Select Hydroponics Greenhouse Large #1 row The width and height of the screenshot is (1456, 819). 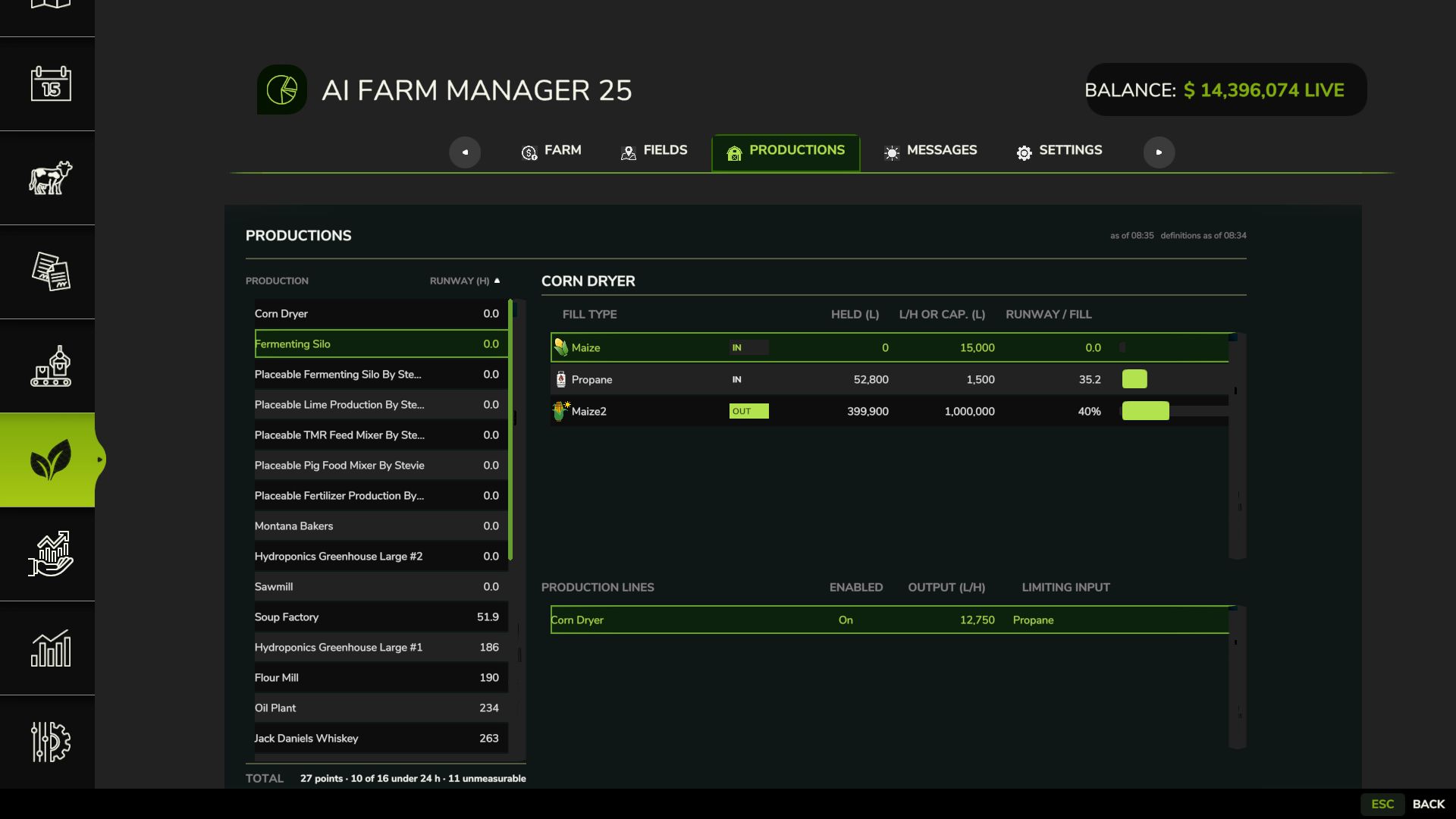point(381,648)
